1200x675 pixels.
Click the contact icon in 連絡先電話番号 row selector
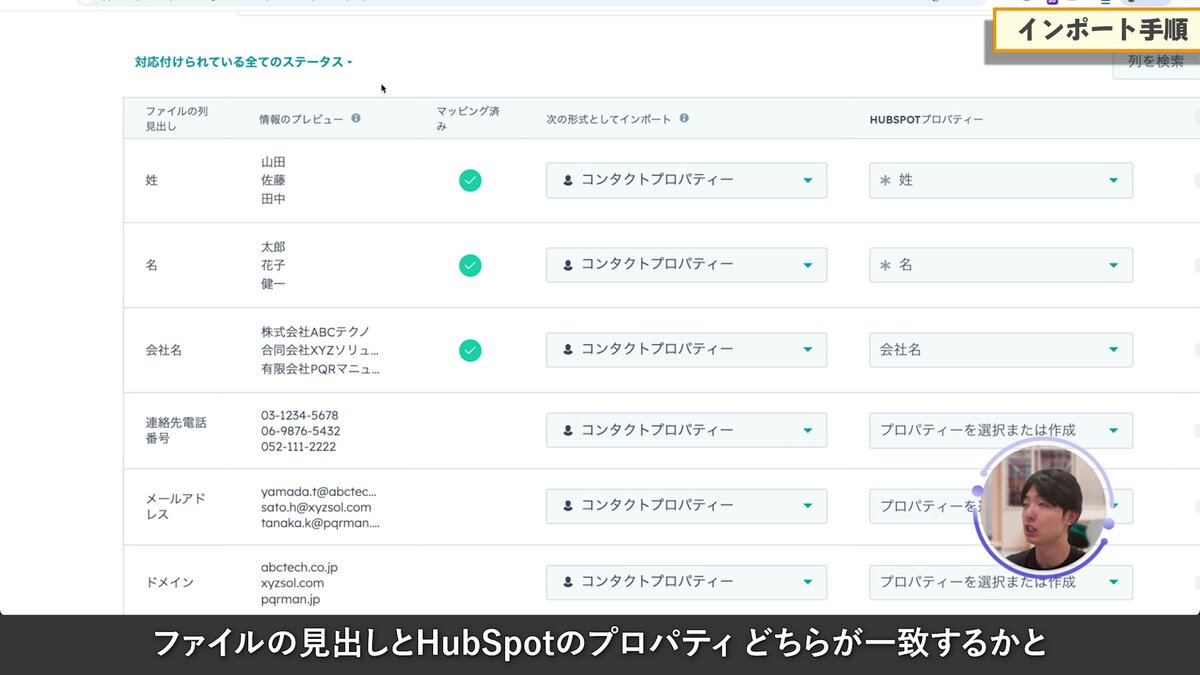566,430
